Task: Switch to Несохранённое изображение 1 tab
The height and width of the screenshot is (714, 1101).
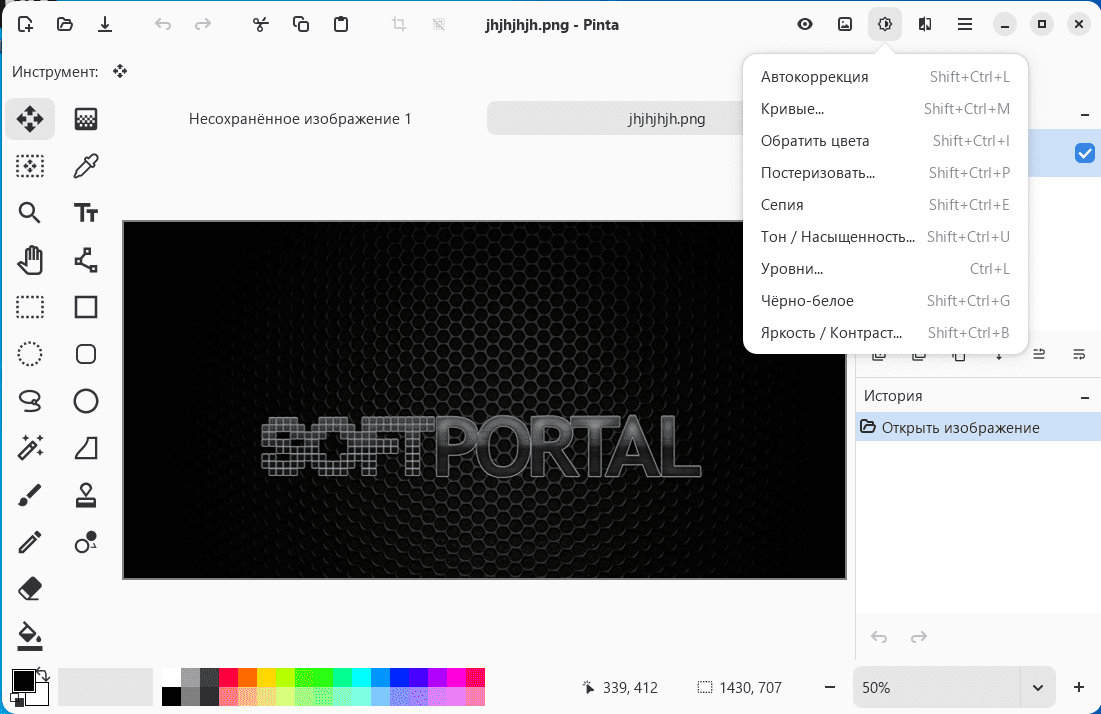Action: coord(300,119)
